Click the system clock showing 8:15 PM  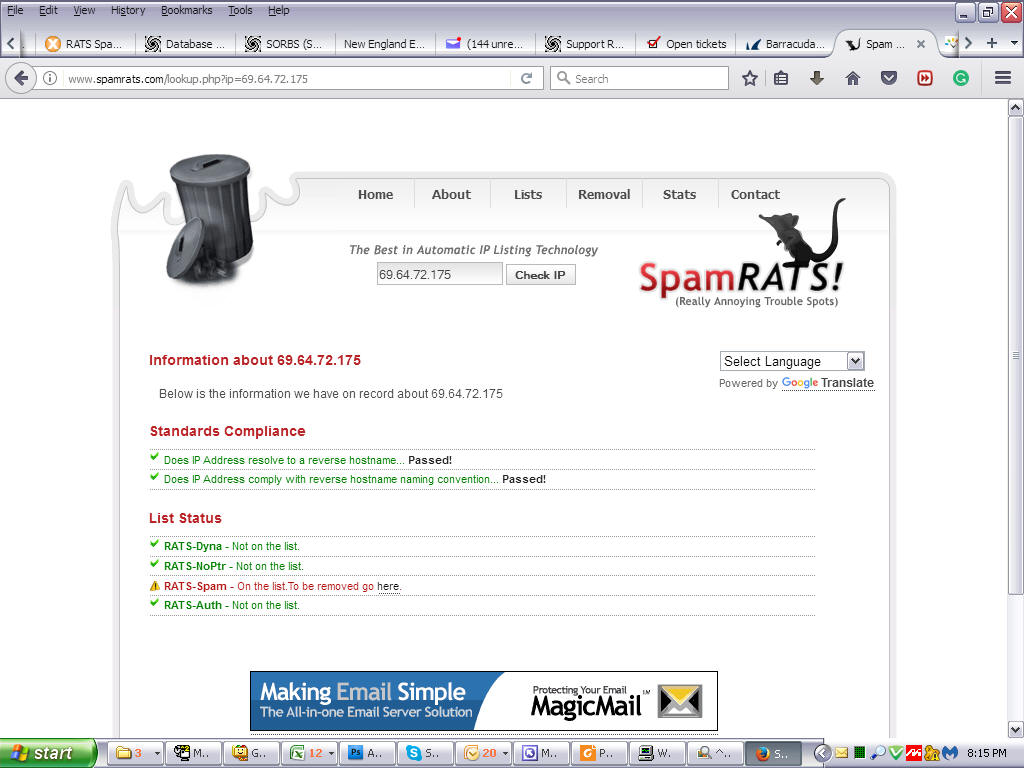click(987, 754)
